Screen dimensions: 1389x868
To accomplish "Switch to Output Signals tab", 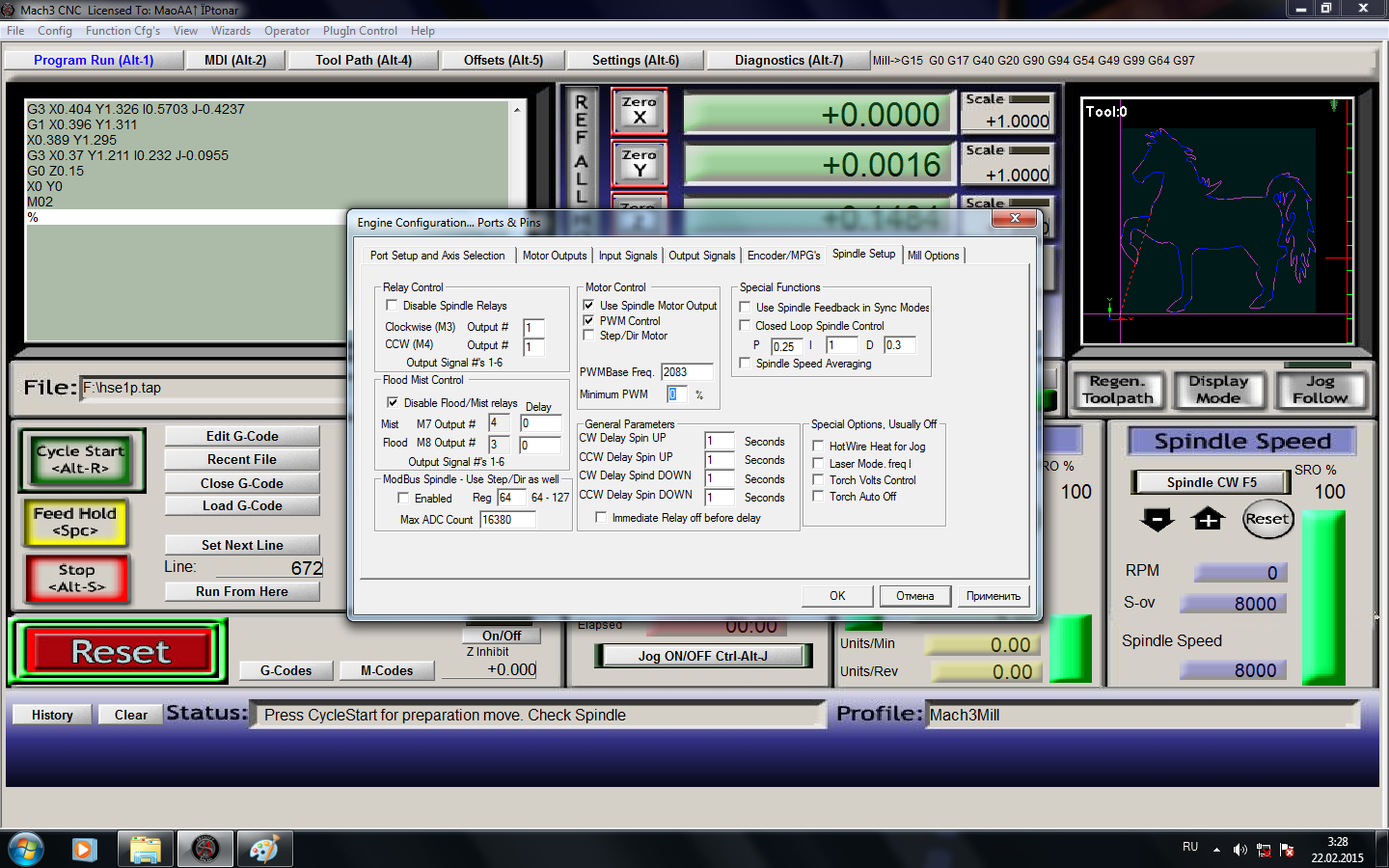I will [x=702, y=256].
